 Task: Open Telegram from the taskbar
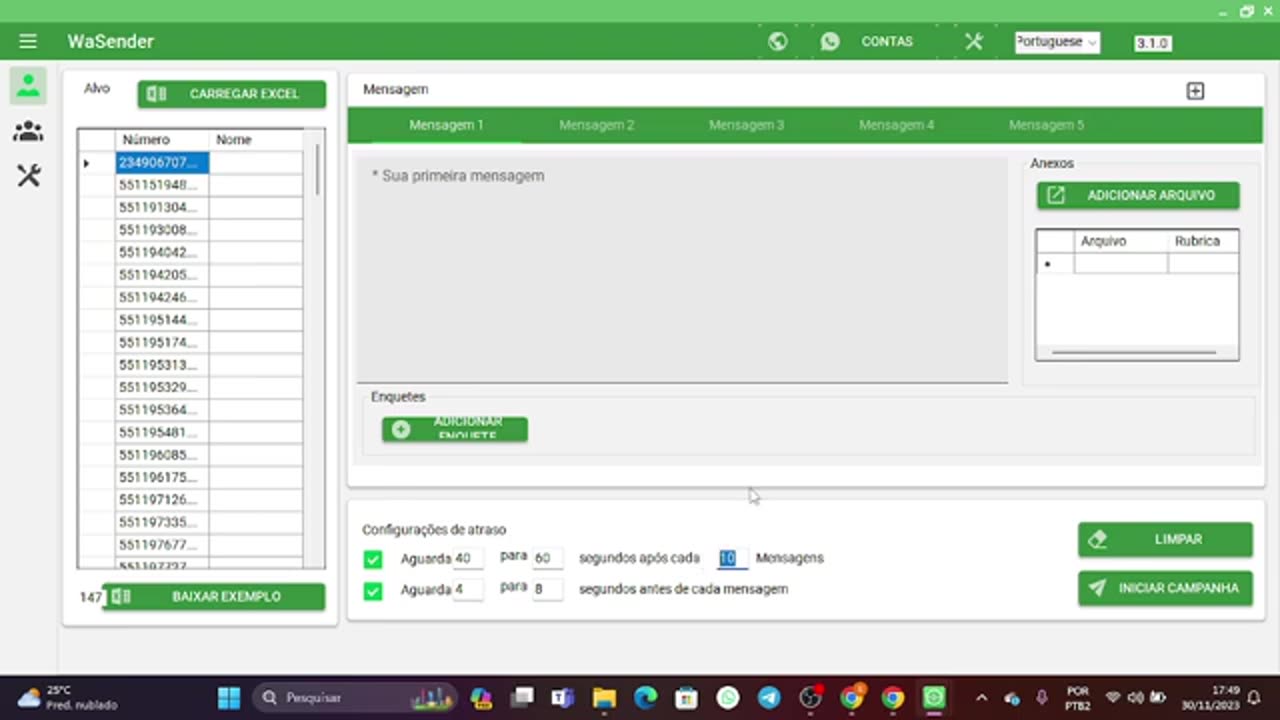pyautogui.click(x=769, y=697)
